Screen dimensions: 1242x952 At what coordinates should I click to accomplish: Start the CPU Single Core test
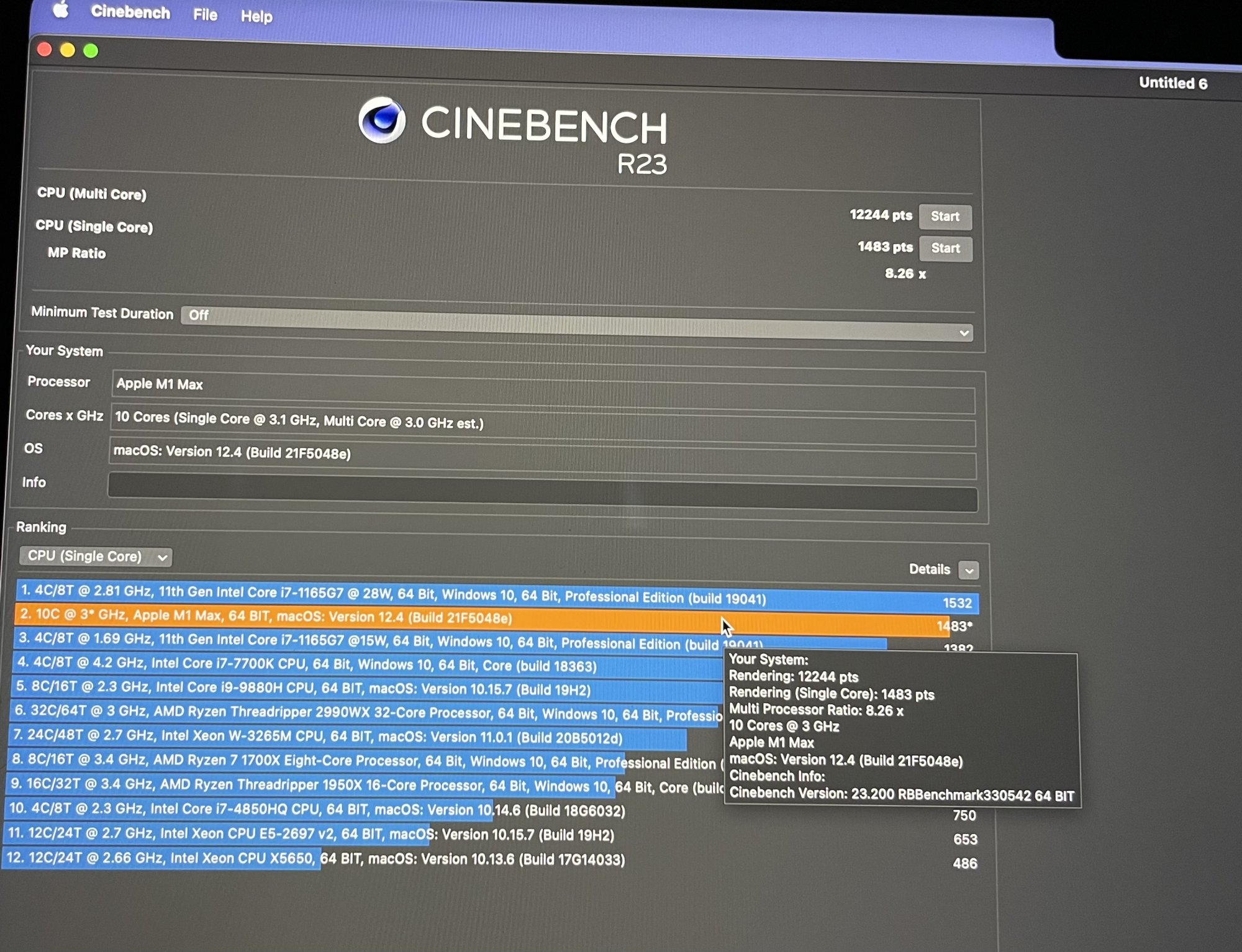coord(945,248)
